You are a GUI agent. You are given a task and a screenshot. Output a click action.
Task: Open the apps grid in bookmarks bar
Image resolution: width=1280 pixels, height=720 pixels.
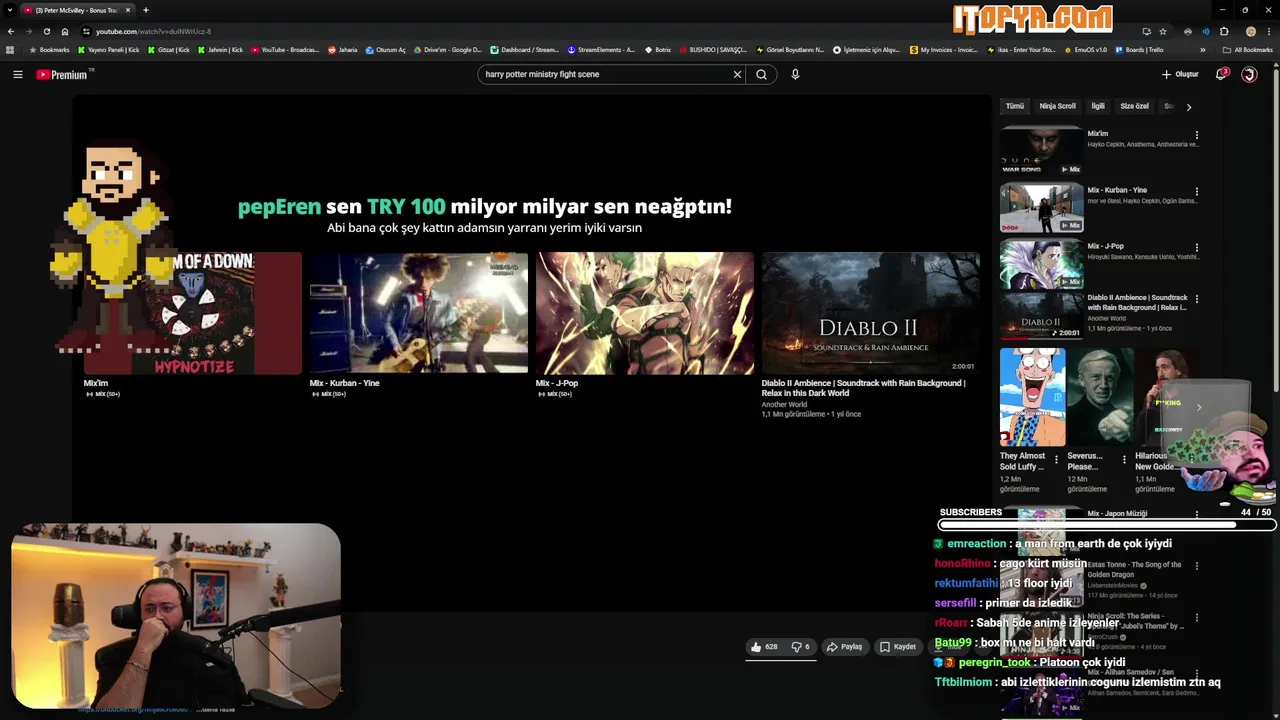pyautogui.click(x=10, y=49)
